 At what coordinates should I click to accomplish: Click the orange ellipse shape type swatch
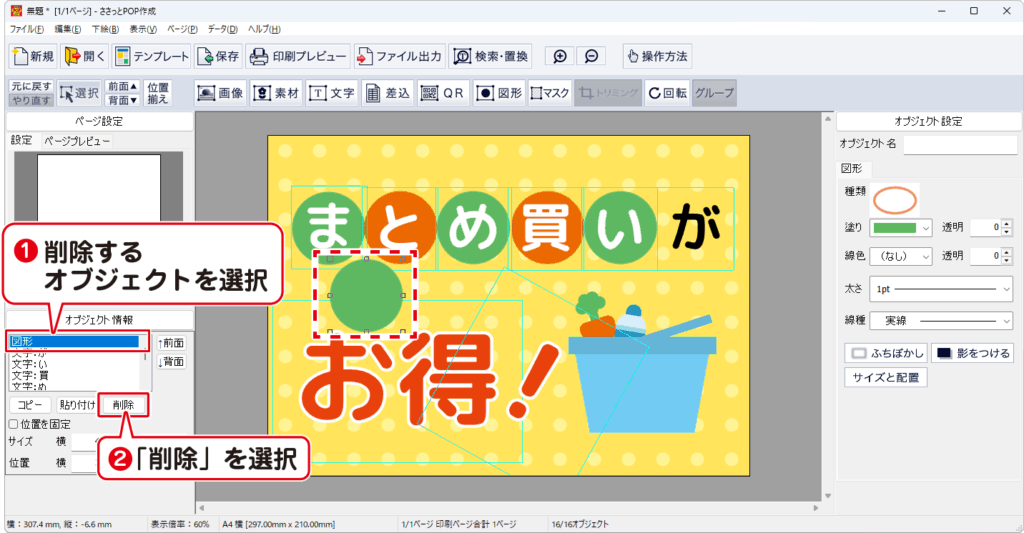tap(895, 198)
